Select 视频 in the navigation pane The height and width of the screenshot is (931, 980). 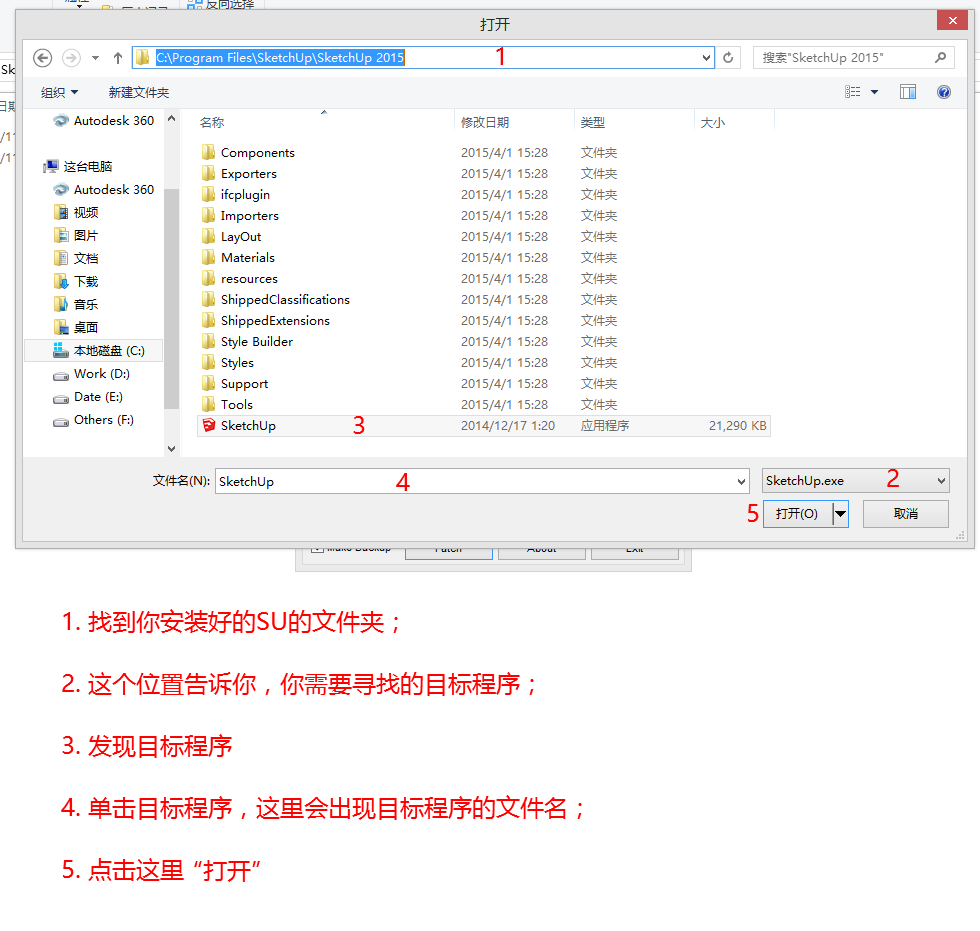pos(76,212)
